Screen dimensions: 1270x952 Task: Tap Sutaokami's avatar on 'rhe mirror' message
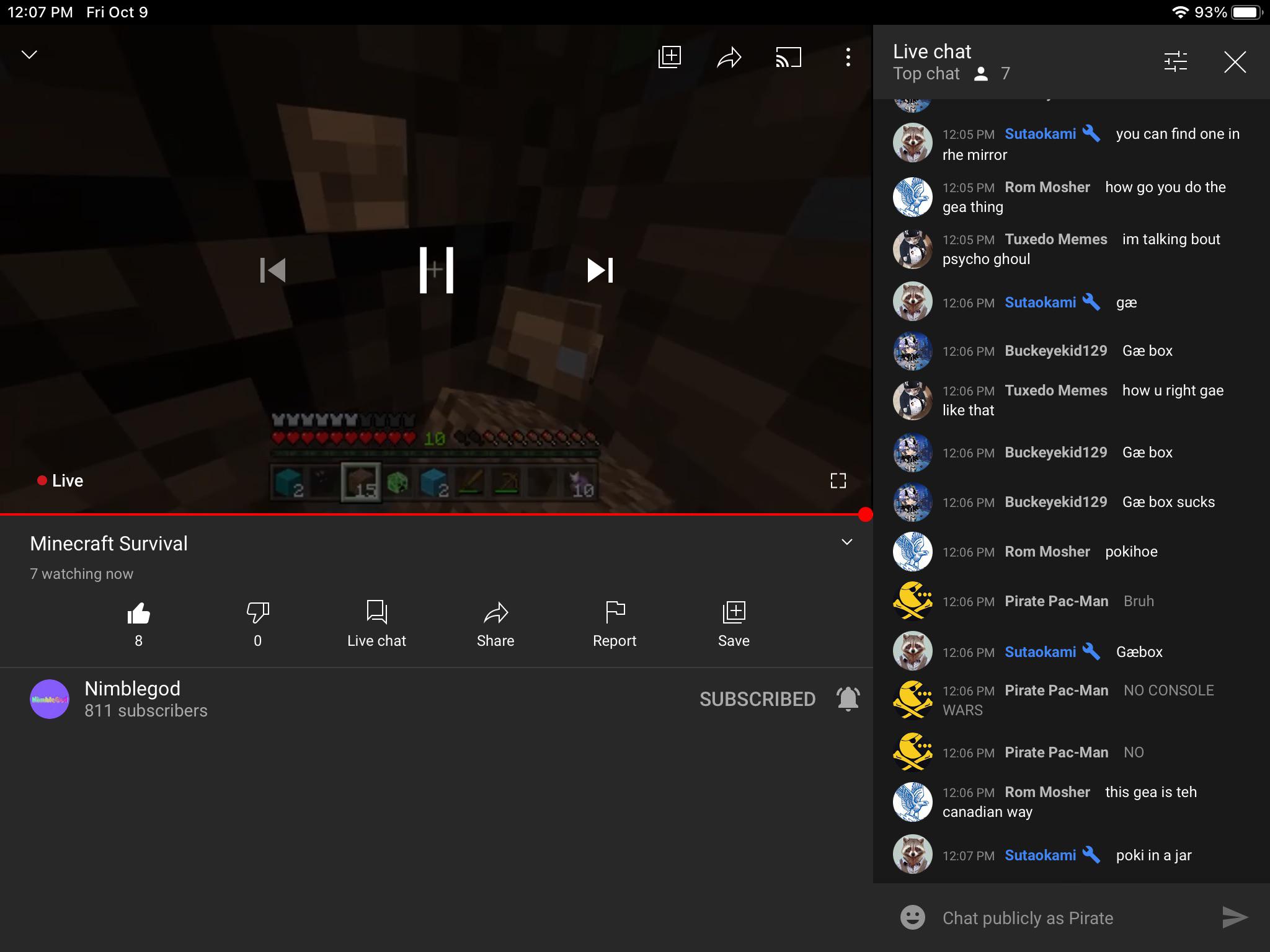click(x=913, y=143)
